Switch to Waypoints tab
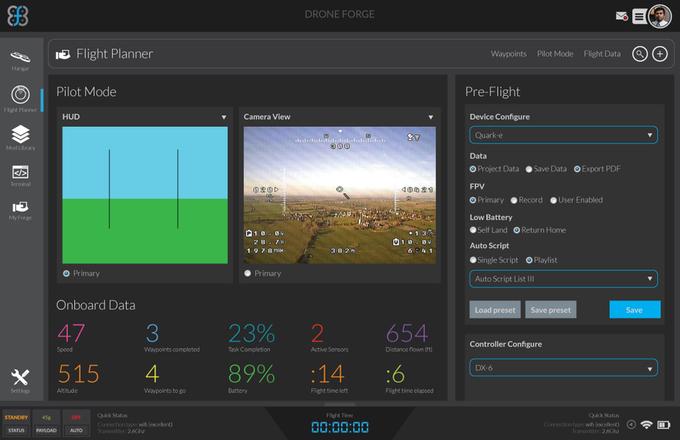 pos(508,54)
